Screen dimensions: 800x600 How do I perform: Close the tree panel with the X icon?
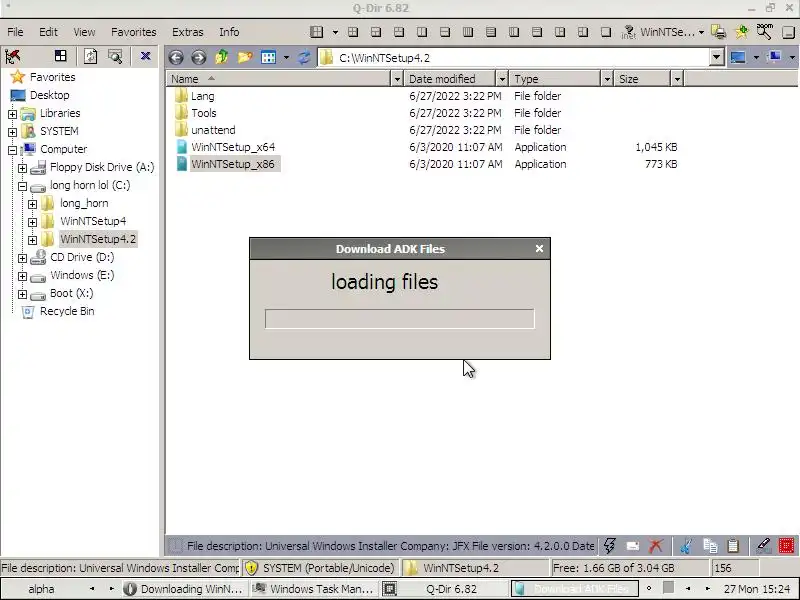(145, 56)
